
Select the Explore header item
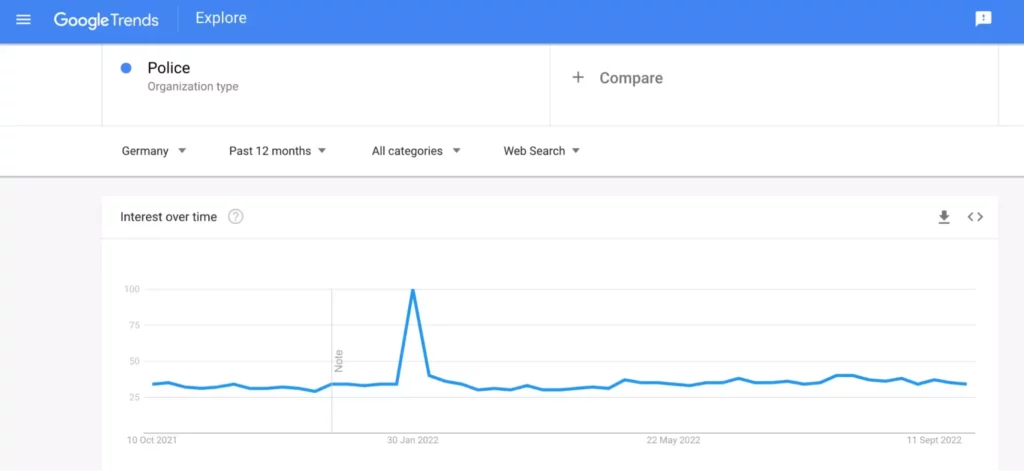(x=221, y=18)
